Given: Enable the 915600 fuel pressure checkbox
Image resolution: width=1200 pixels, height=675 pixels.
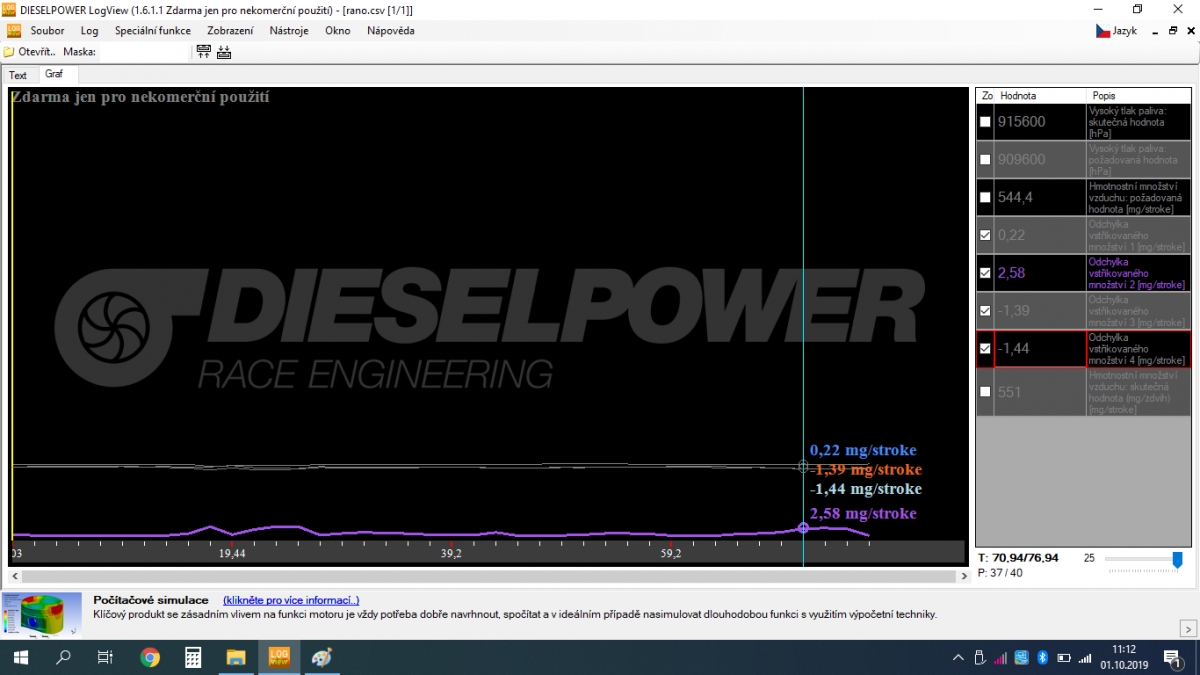Looking at the screenshot, I should [985, 121].
